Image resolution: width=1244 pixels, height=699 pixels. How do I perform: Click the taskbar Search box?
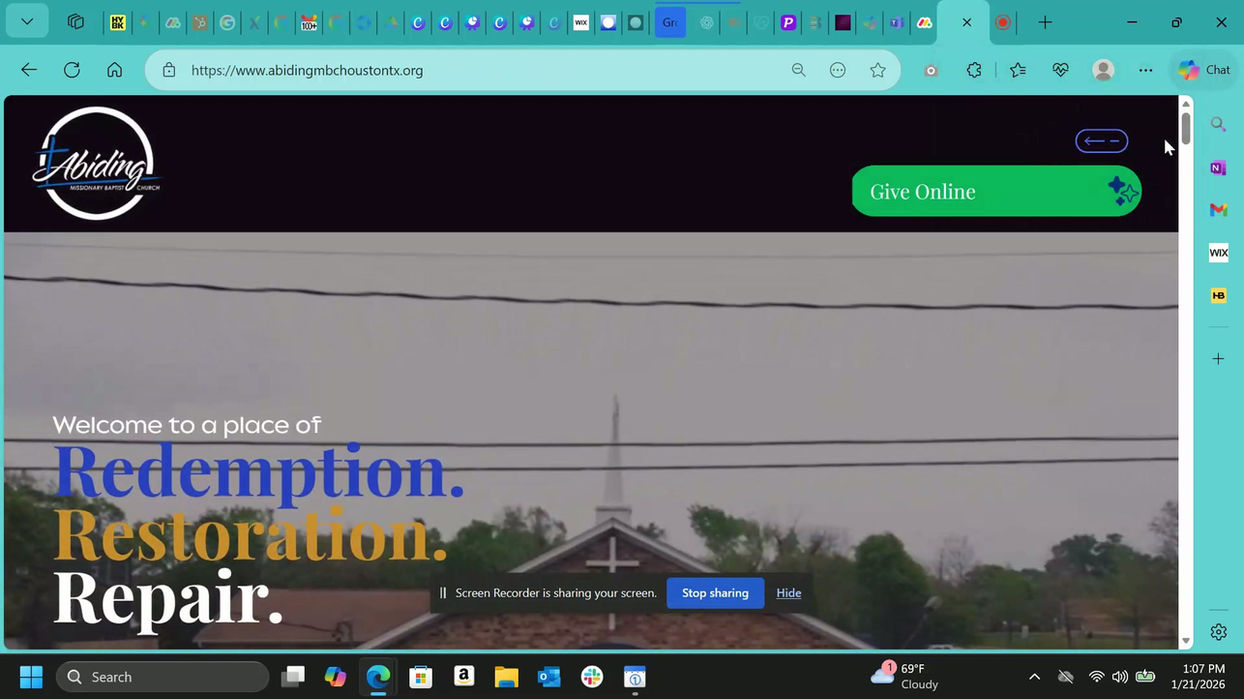pos(162,677)
